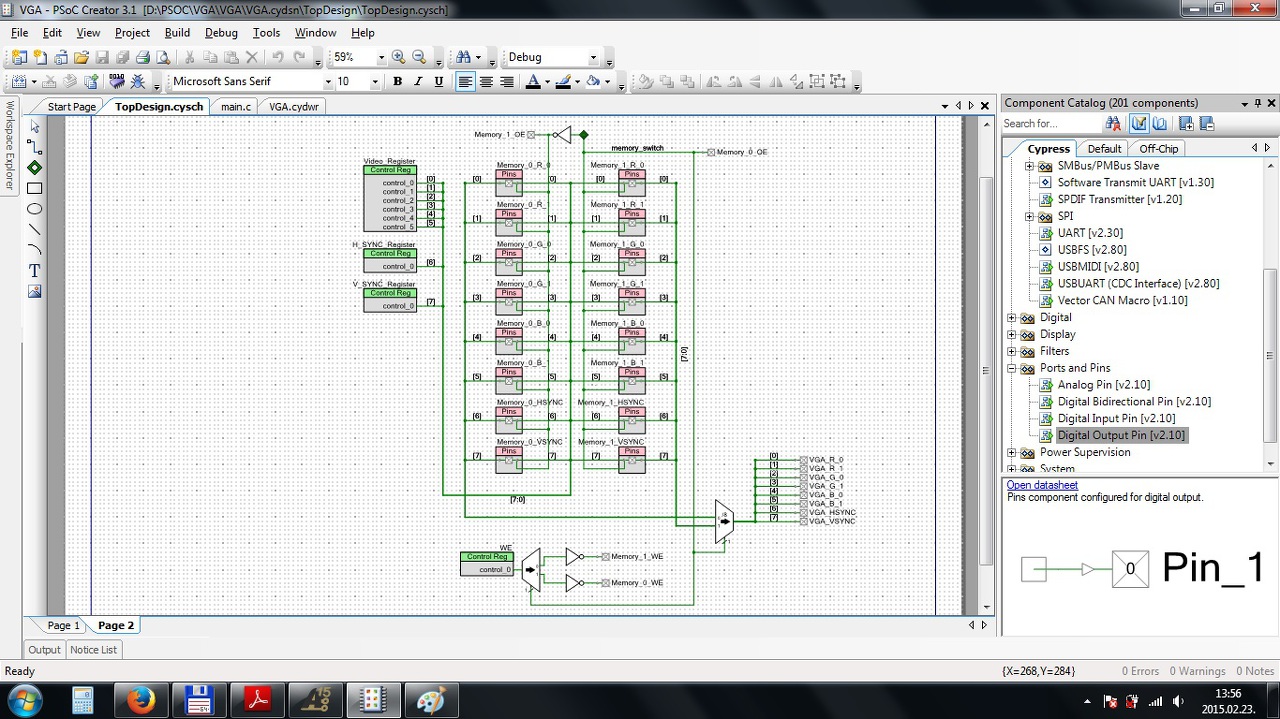Click the font color button

pos(533,82)
